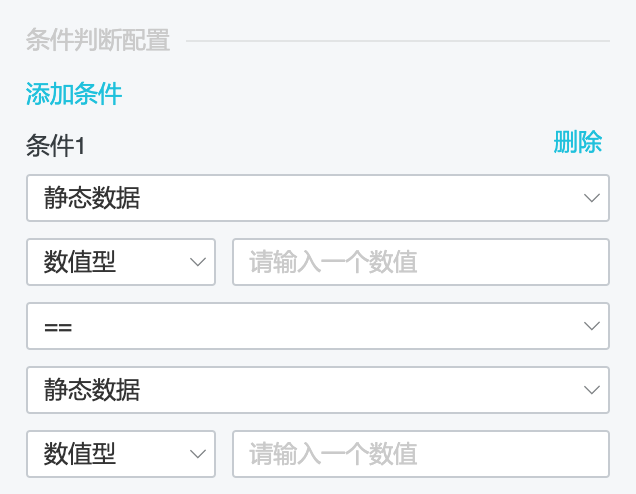
Task: Open the == comparison operator dropdown
Action: coord(318,326)
